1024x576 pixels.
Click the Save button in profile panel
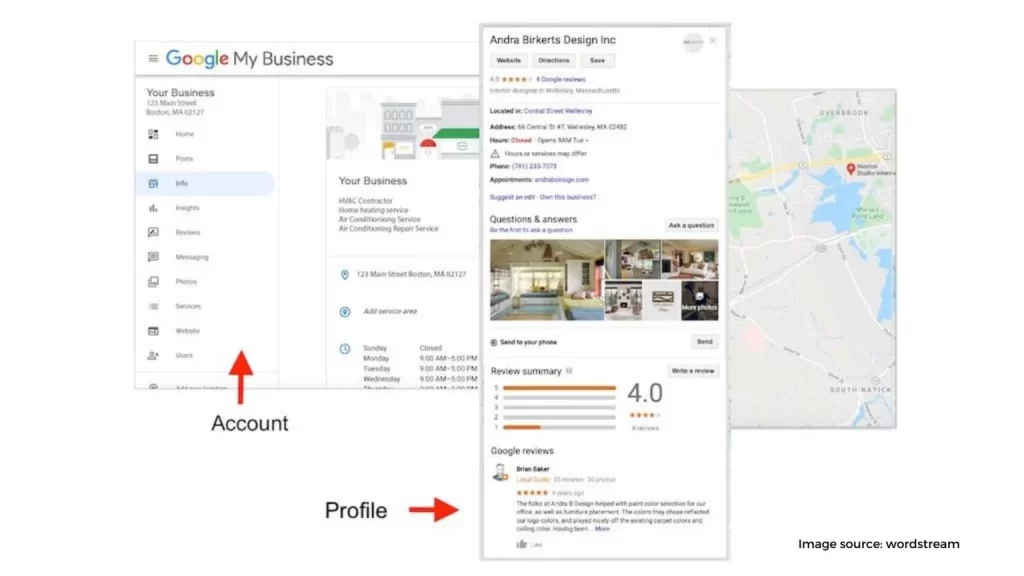598,60
